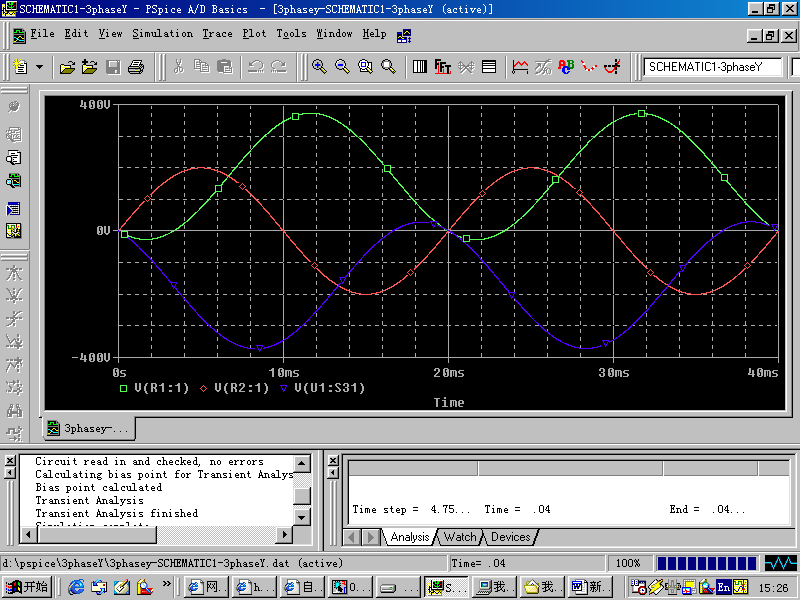Click the Zoom Area magnifier icon
The height and width of the screenshot is (600, 800).
(x=365, y=66)
